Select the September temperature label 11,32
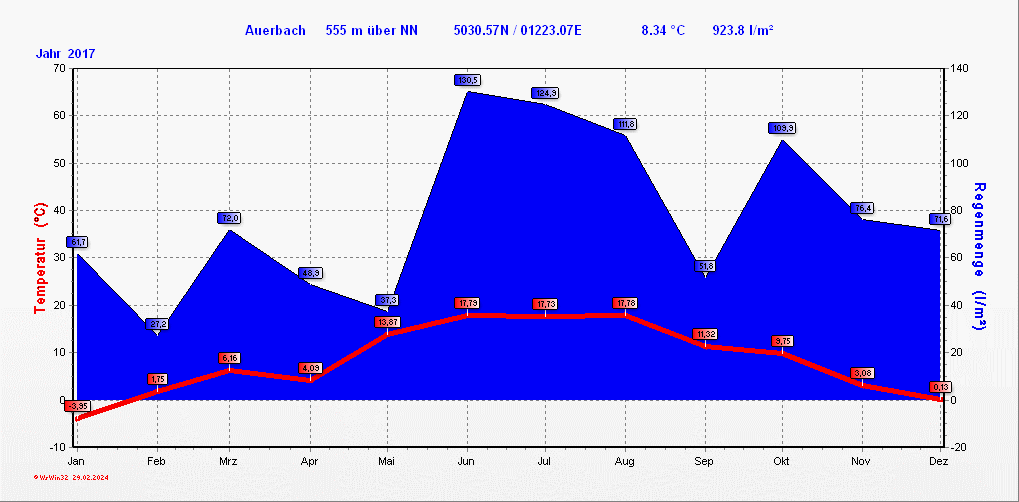Screen dimensions: 1019x502 (704, 334)
